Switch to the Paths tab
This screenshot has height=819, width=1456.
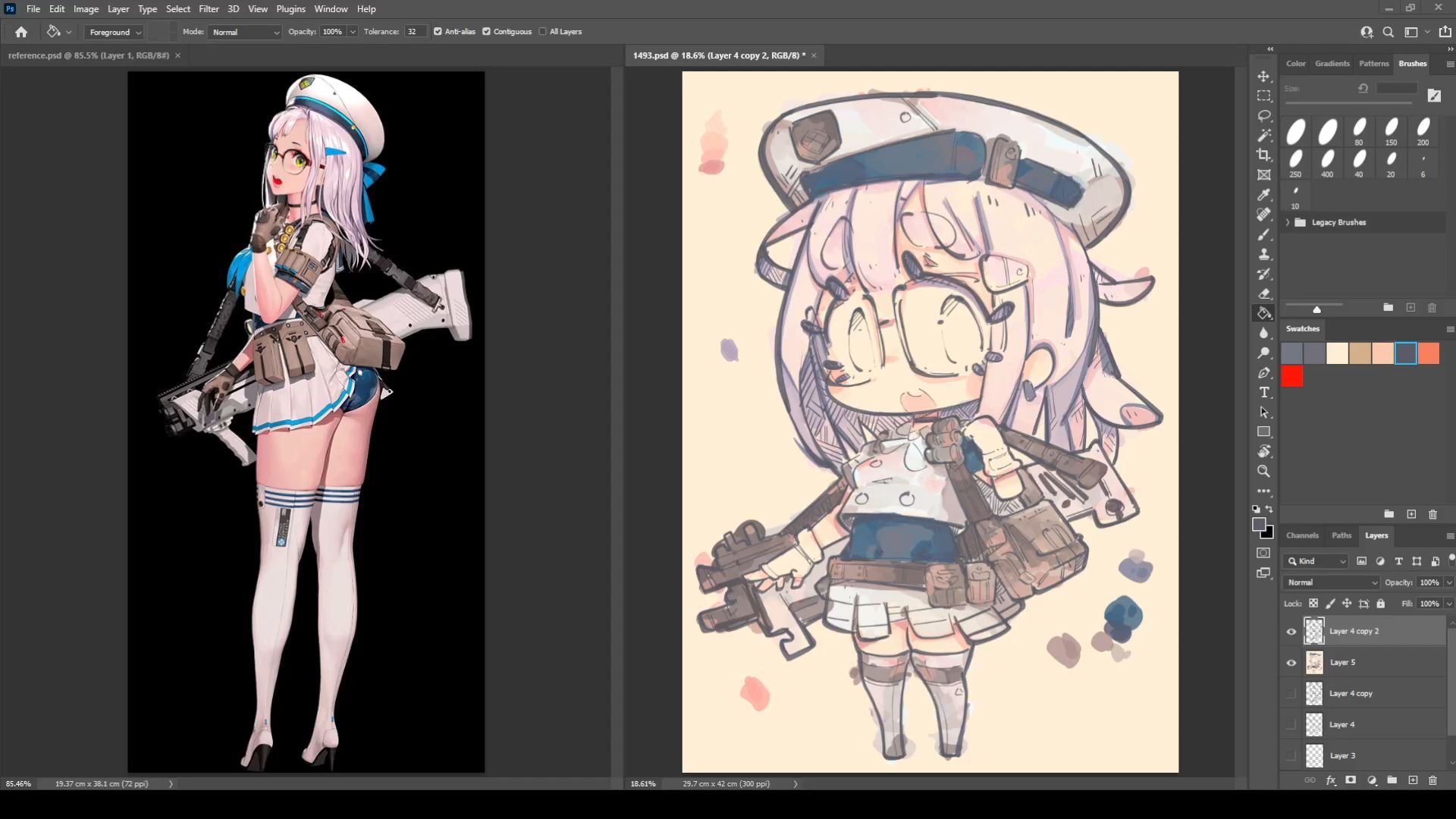click(1341, 535)
